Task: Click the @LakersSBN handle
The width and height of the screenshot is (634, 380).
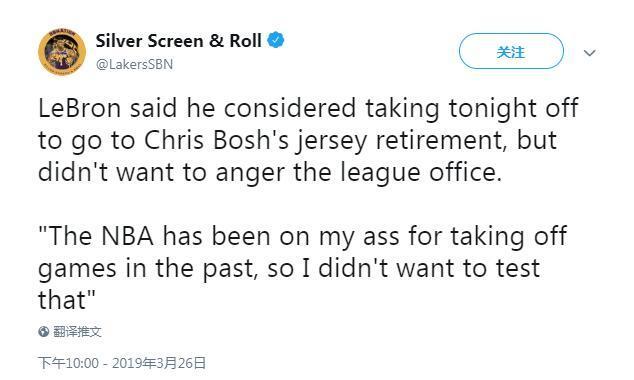Action: coord(134,64)
